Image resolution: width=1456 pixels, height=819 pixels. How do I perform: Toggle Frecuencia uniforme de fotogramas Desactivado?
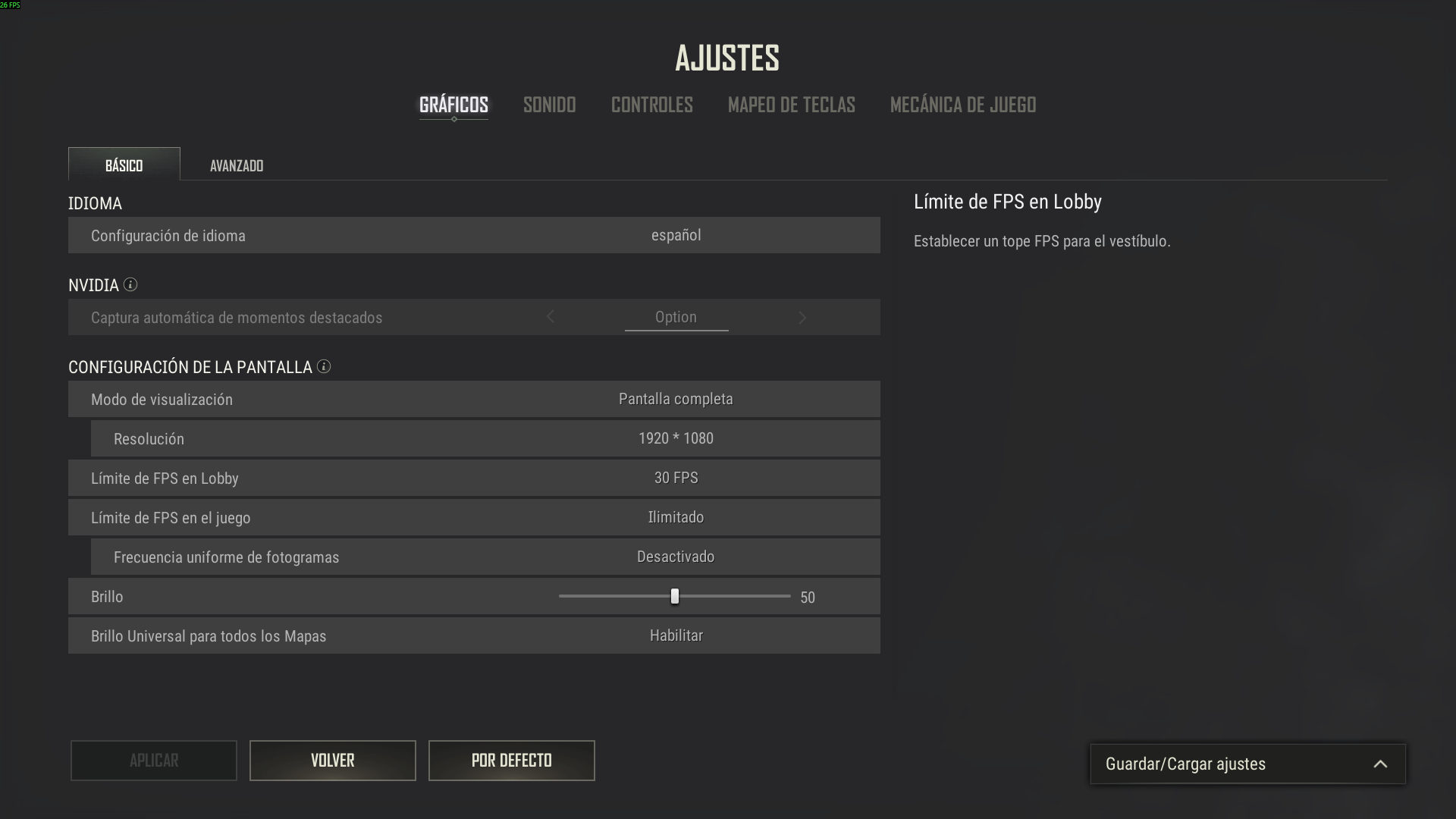tap(676, 557)
